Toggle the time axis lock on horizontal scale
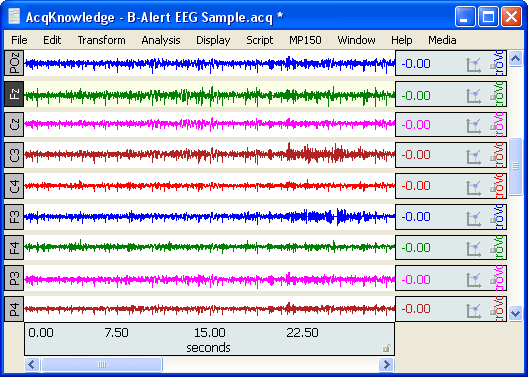 pos(387,348)
